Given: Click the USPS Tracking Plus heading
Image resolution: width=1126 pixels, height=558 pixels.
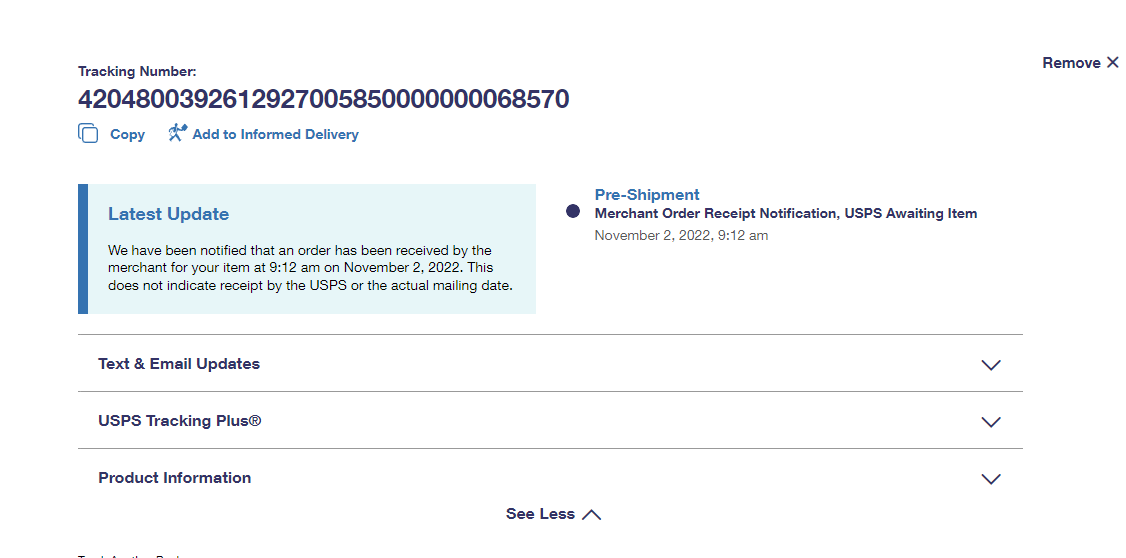Looking at the screenshot, I should click(x=180, y=421).
